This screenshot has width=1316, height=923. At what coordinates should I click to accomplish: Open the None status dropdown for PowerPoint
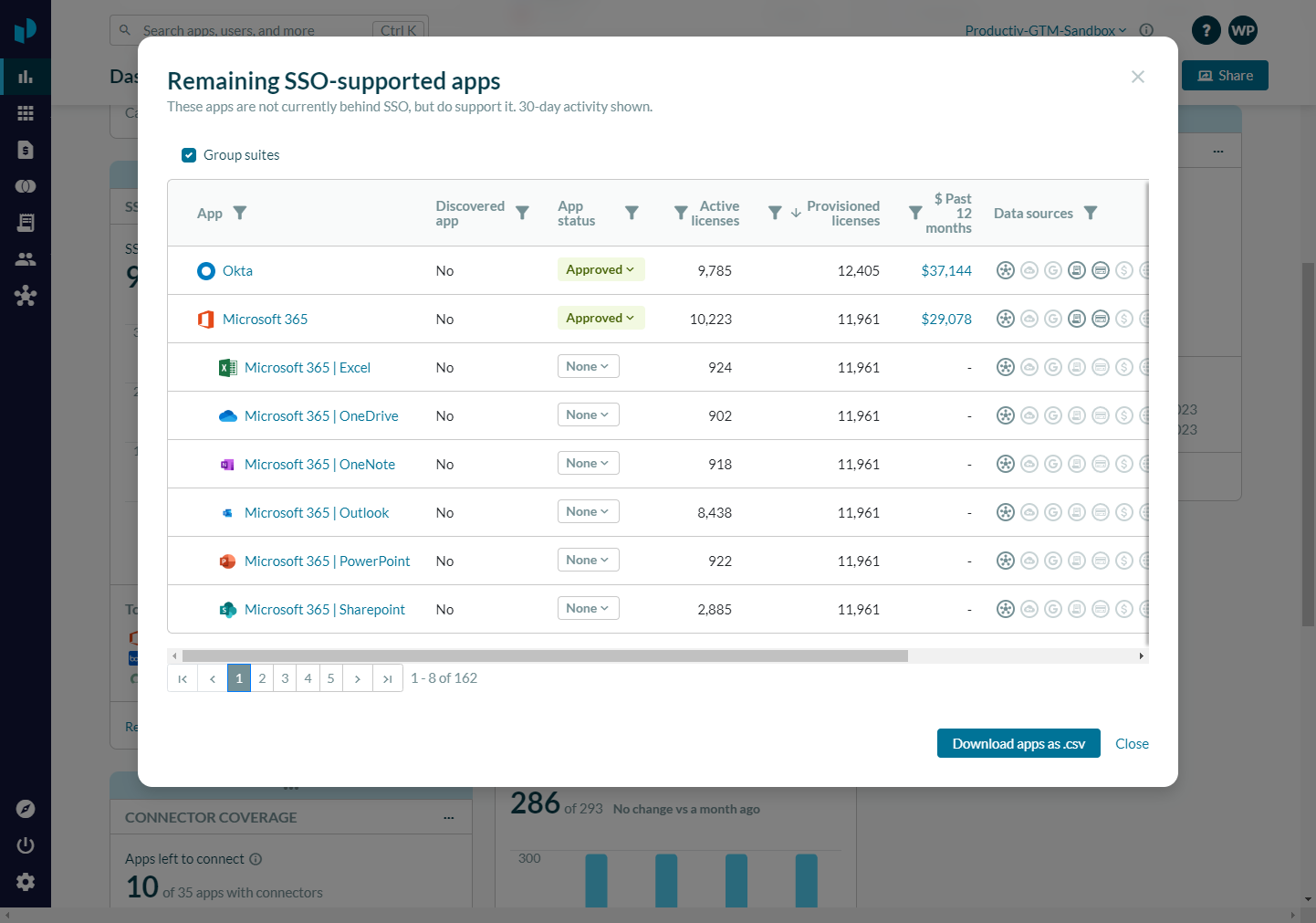coord(589,560)
